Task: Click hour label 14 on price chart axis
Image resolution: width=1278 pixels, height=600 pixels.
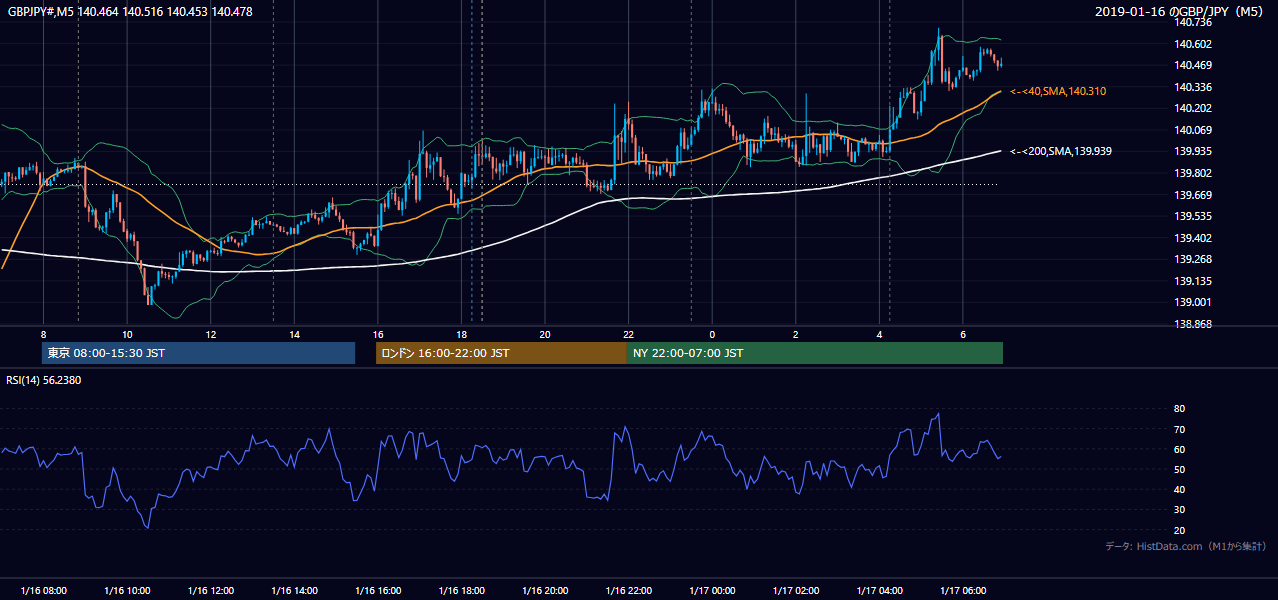Action: tap(294, 334)
